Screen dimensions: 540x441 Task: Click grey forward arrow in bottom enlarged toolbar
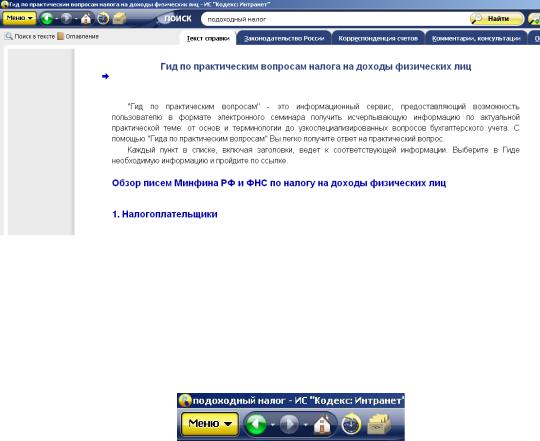click(x=289, y=424)
